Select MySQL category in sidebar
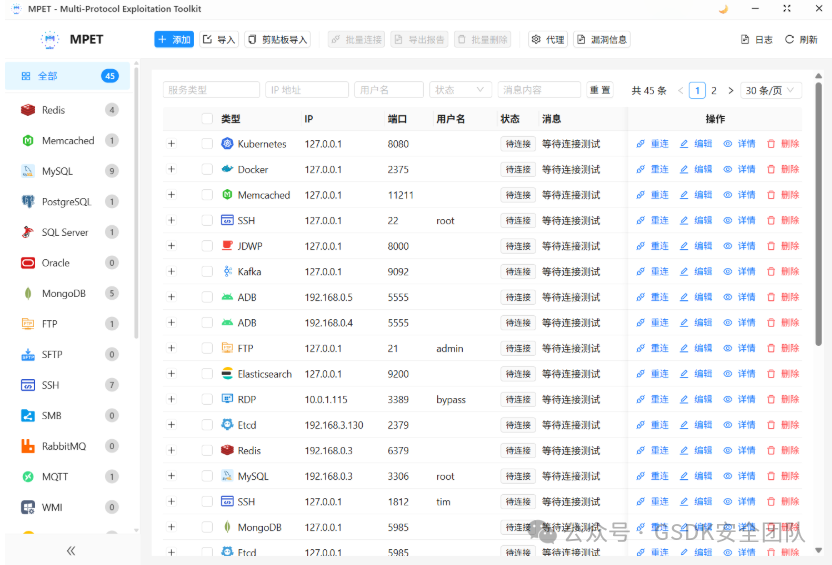 67,171
